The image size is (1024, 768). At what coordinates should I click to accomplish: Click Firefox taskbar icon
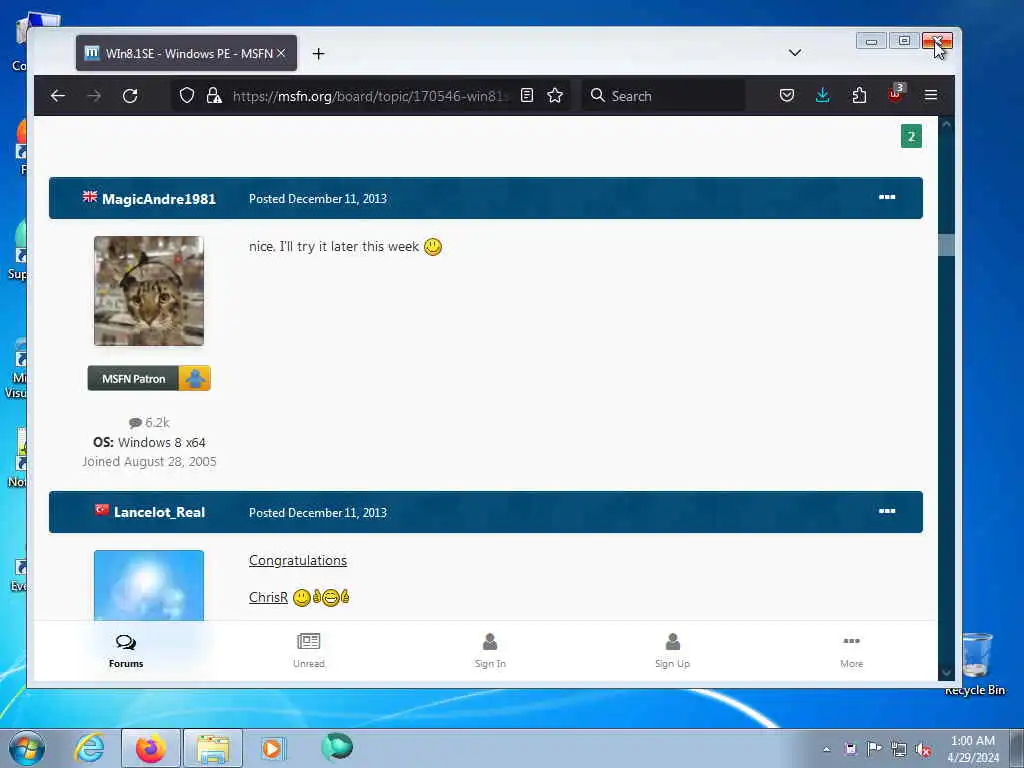tap(151, 748)
